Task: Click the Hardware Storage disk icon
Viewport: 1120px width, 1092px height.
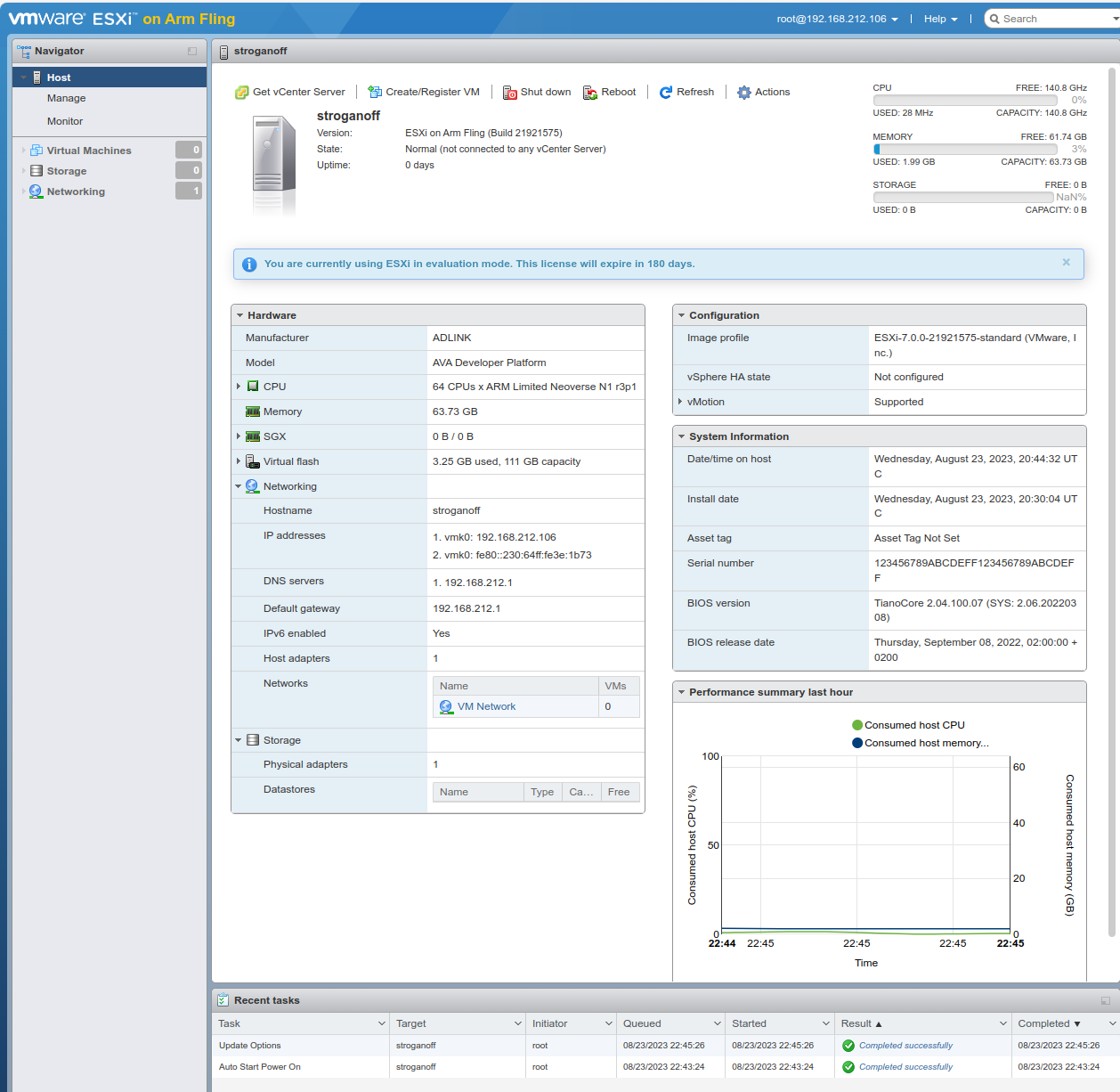Action: [253, 740]
